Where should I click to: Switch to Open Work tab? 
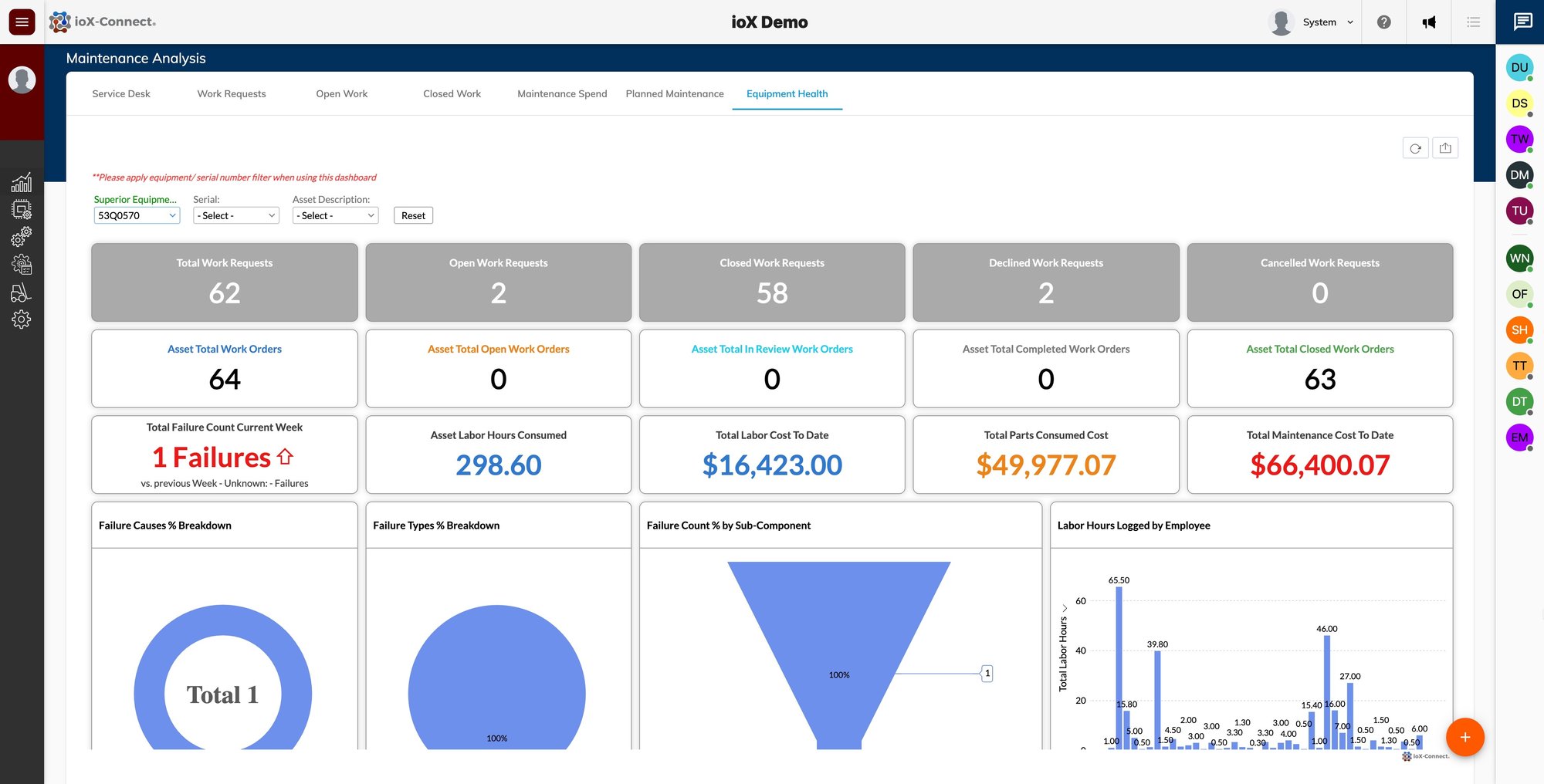342,93
